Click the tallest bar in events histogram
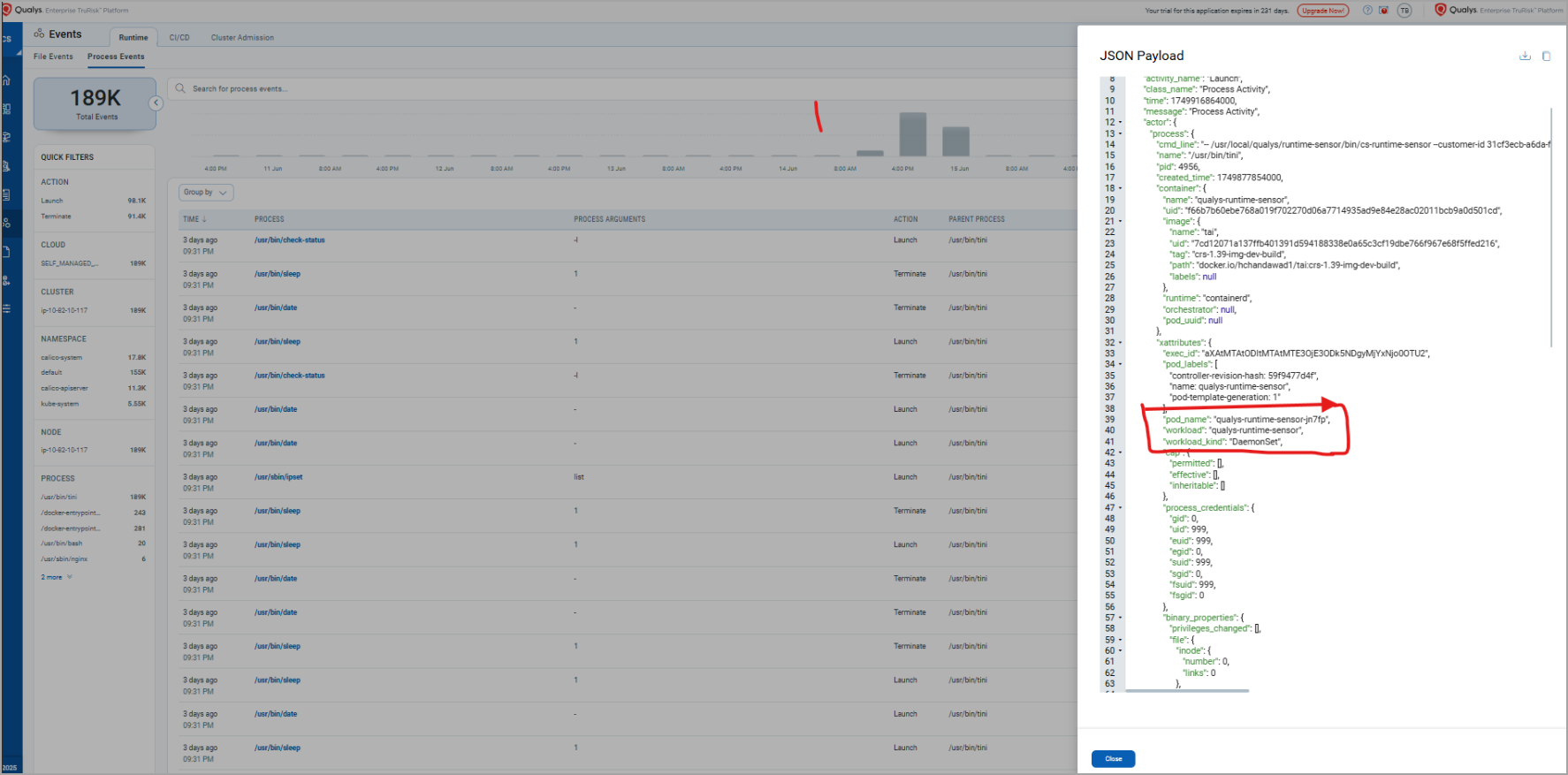 913,134
